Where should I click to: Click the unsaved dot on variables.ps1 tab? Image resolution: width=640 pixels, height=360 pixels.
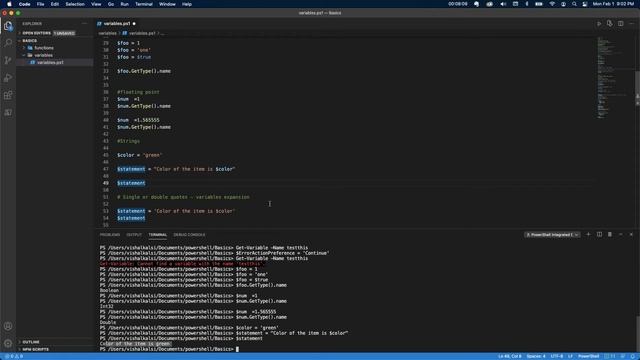[x=134, y=24]
